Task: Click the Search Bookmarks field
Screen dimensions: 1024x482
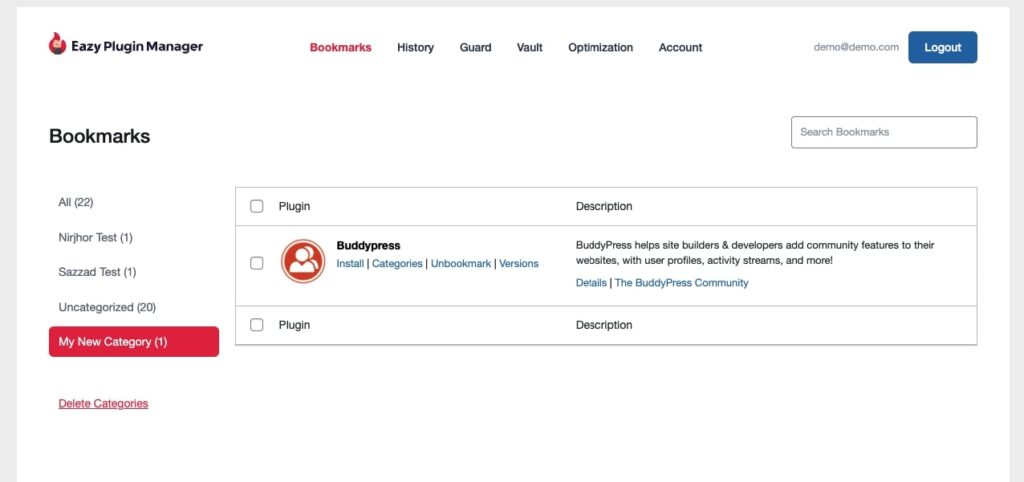Action: pos(884,132)
